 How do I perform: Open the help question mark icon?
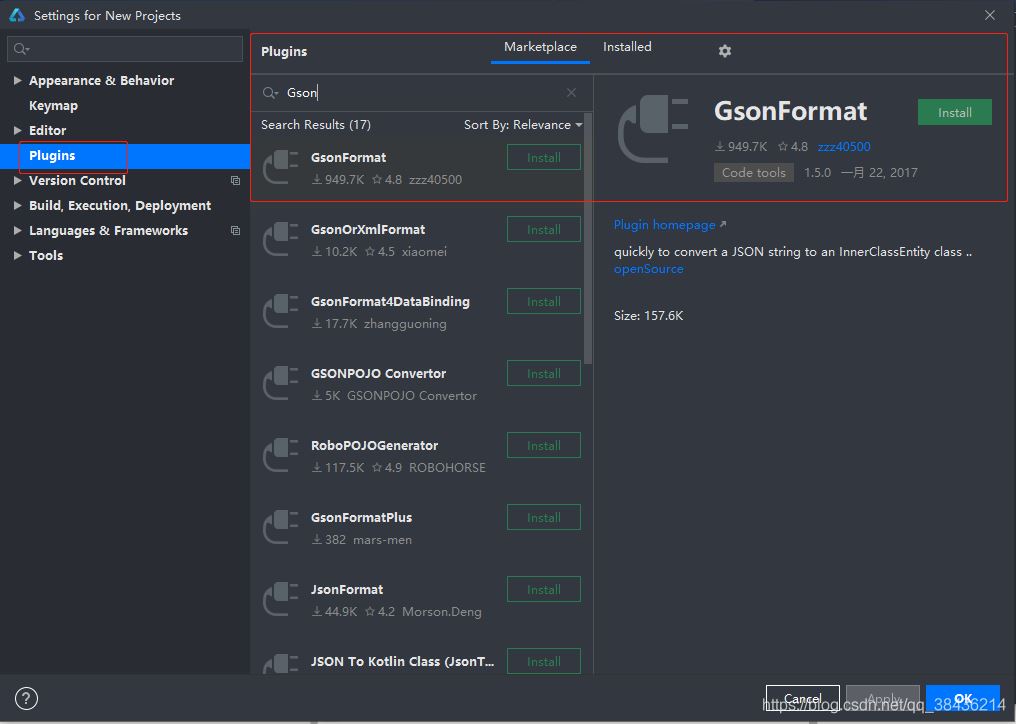tap(26, 698)
